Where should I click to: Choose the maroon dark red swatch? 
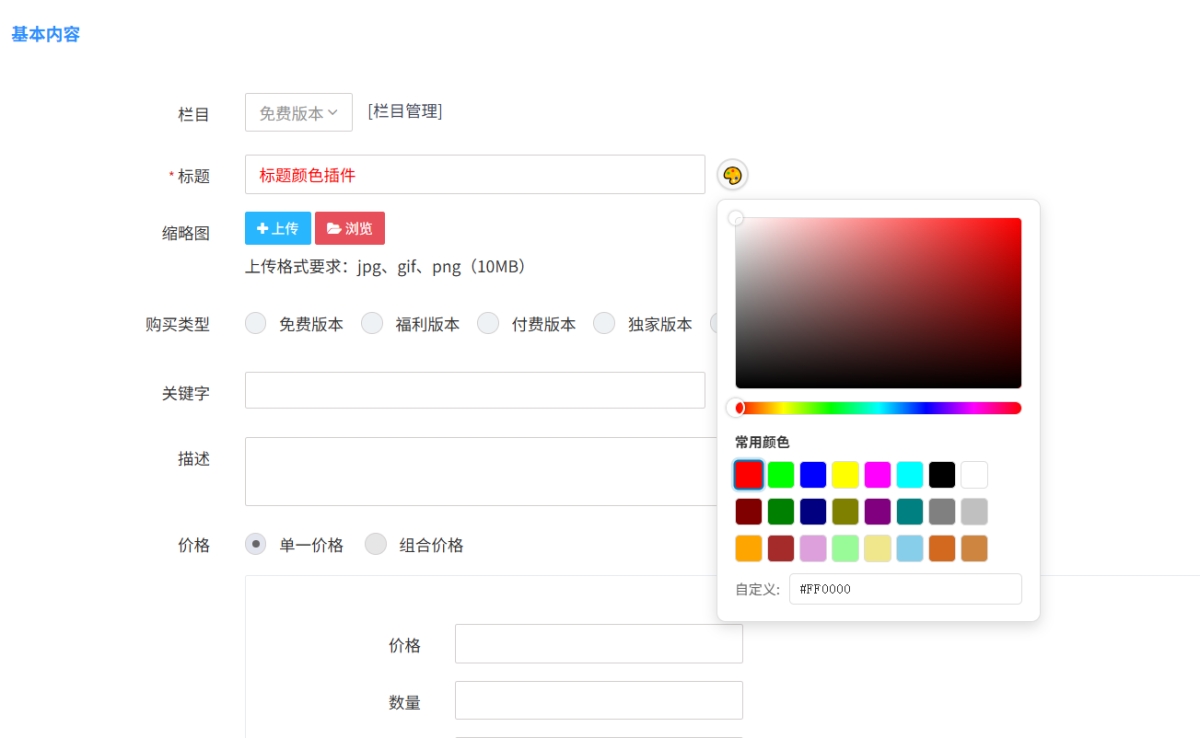[749, 511]
